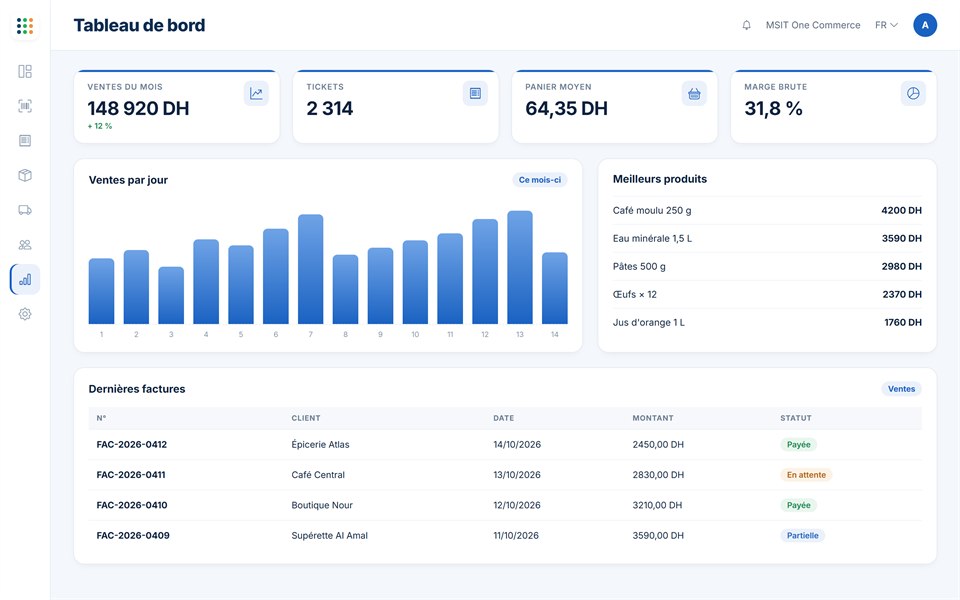Click the CLIENT column header
This screenshot has width=960, height=600.
(x=306, y=418)
